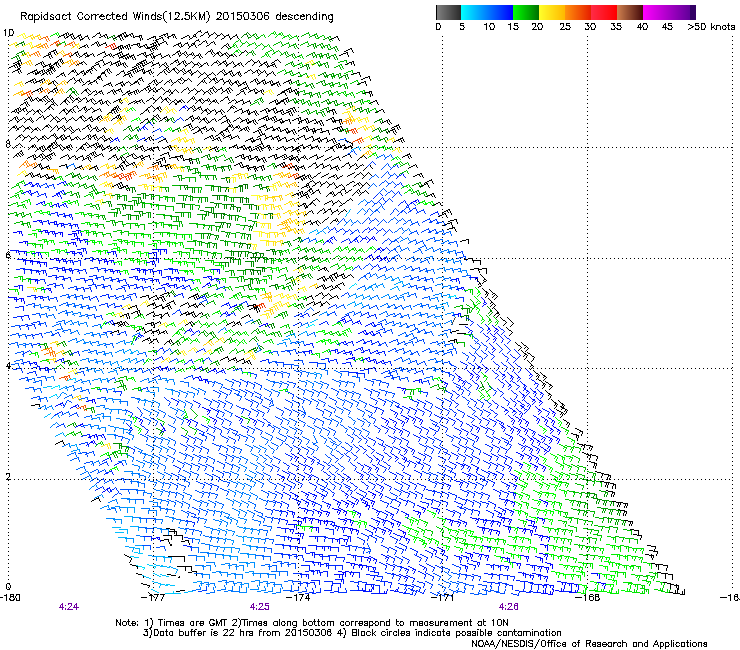Viewport: 740px width, 650px height.
Task: Click the latitude '4' axis label
Action: point(8,366)
